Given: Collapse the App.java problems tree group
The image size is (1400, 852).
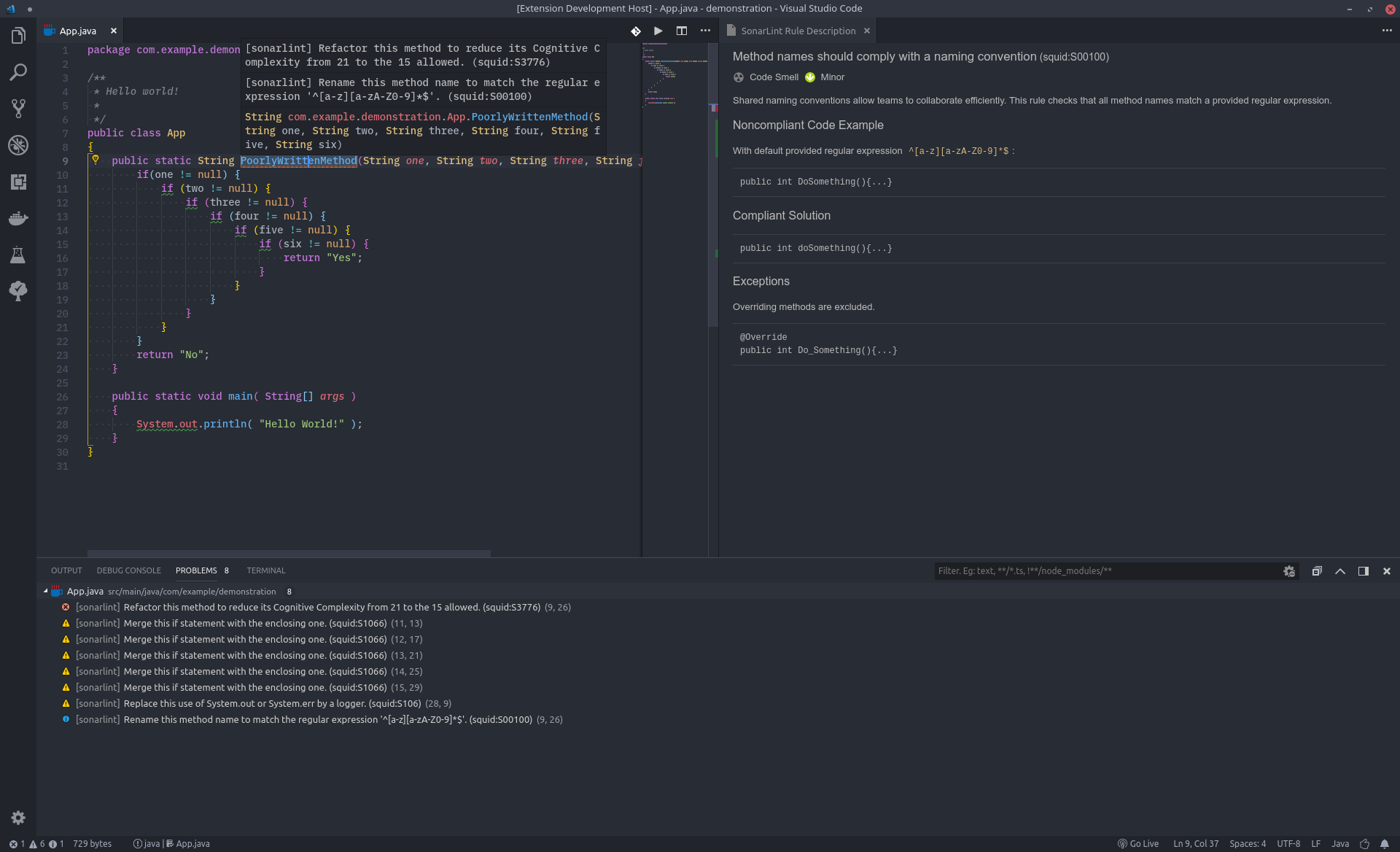Looking at the screenshot, I should 46,592.
